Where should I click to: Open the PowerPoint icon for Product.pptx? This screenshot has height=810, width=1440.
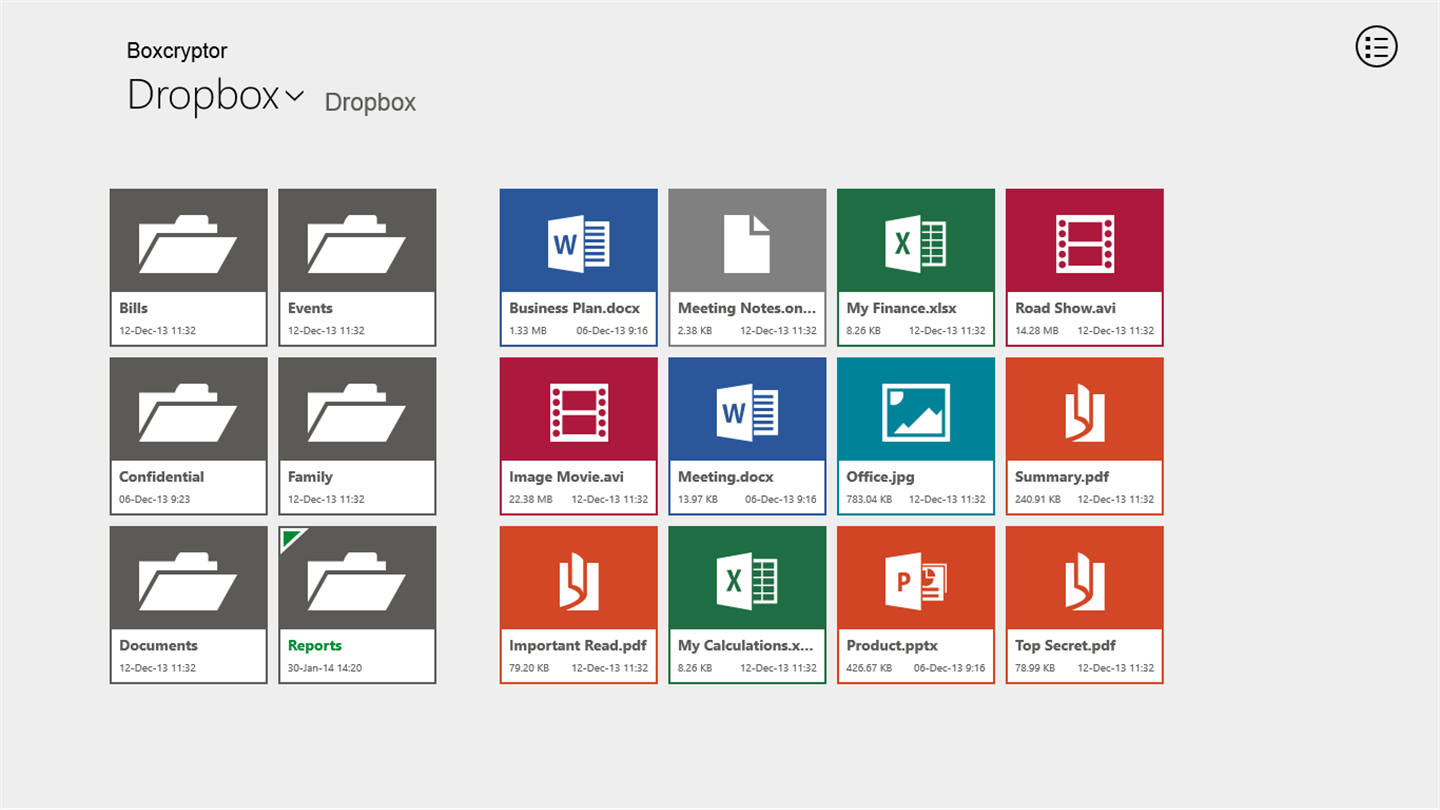pos(916,580)
